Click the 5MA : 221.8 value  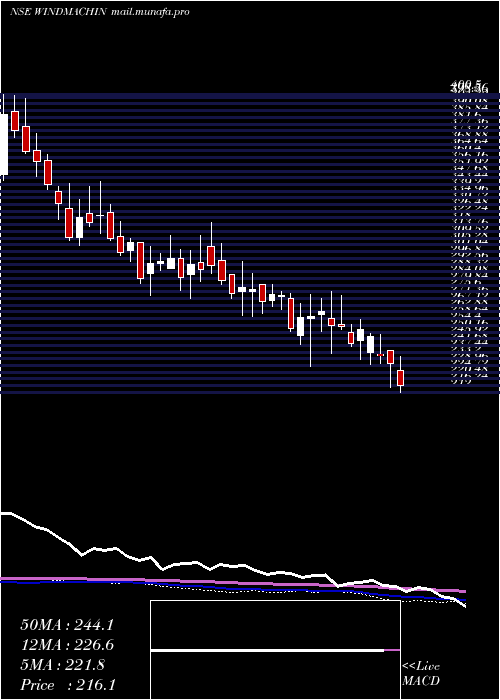point(62,665)
